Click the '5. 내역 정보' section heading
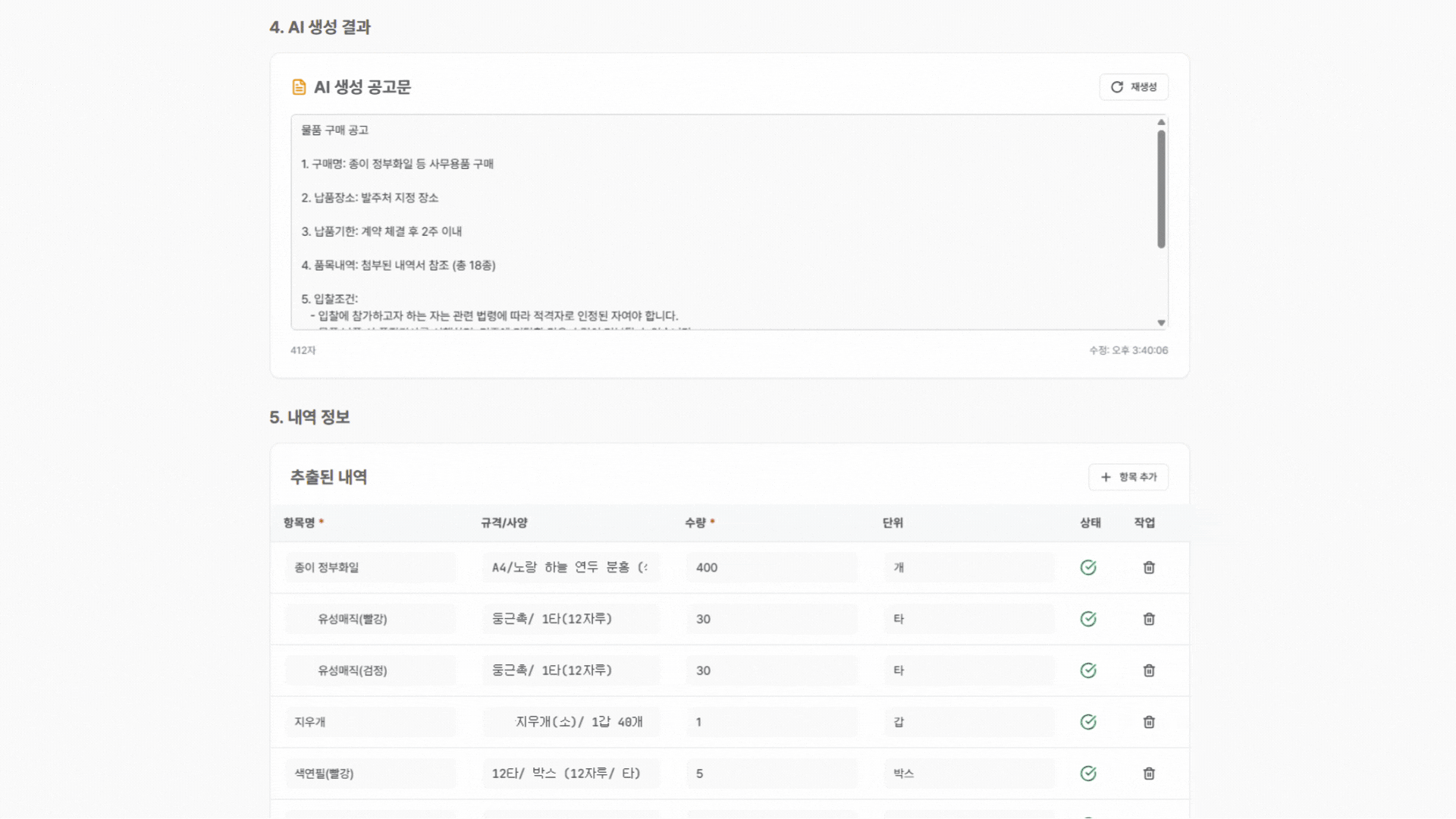This screenshot has height=819, width=1456. (x=309, y=417)
